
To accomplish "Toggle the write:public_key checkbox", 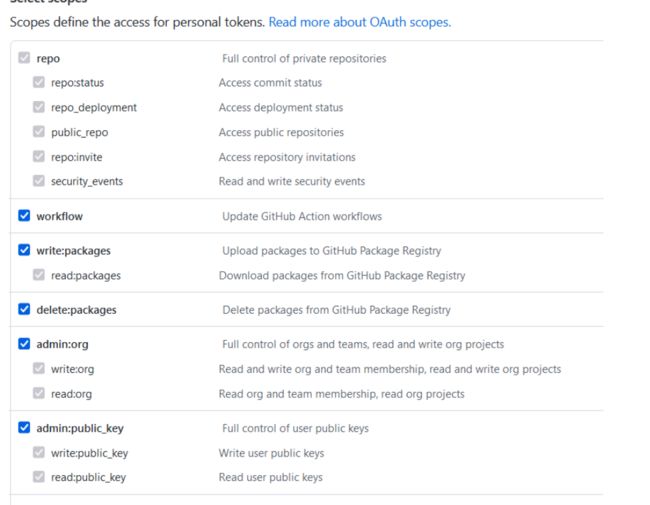I will click(39, 452).
